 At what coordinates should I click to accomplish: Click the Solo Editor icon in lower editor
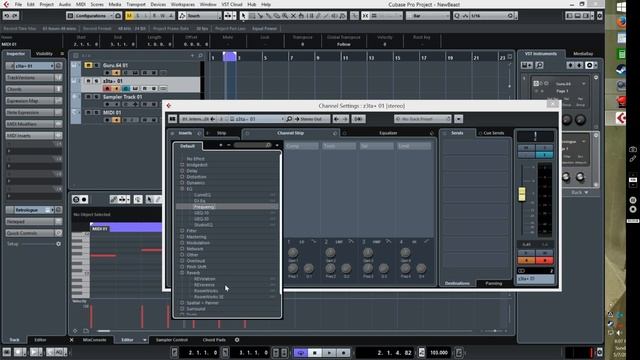pyautogui.click(x=76, y=199)
